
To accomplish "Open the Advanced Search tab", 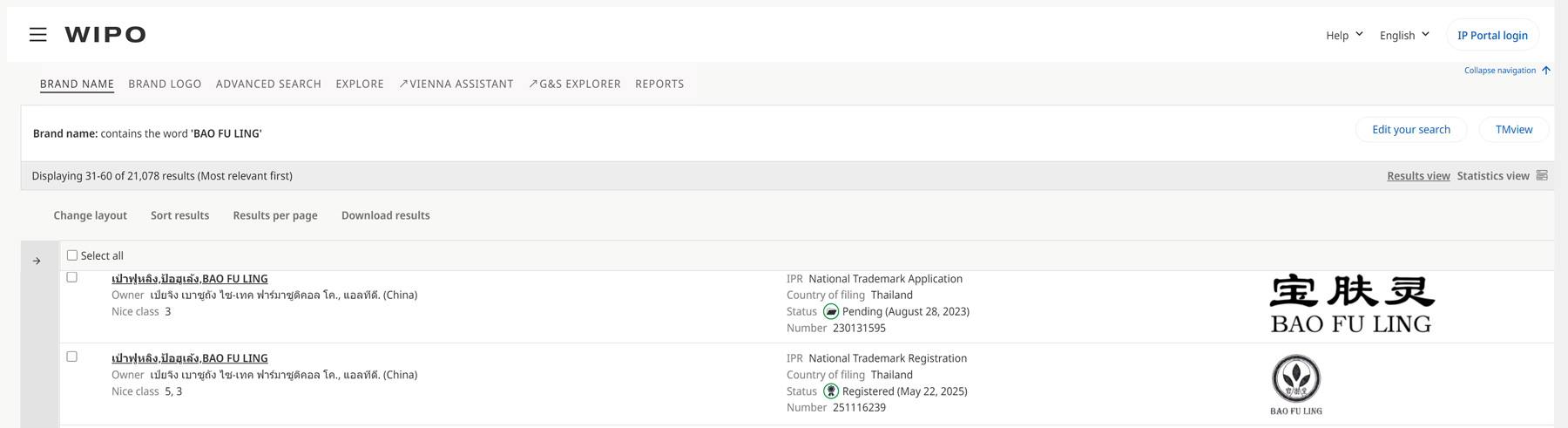I will [268, 84].
